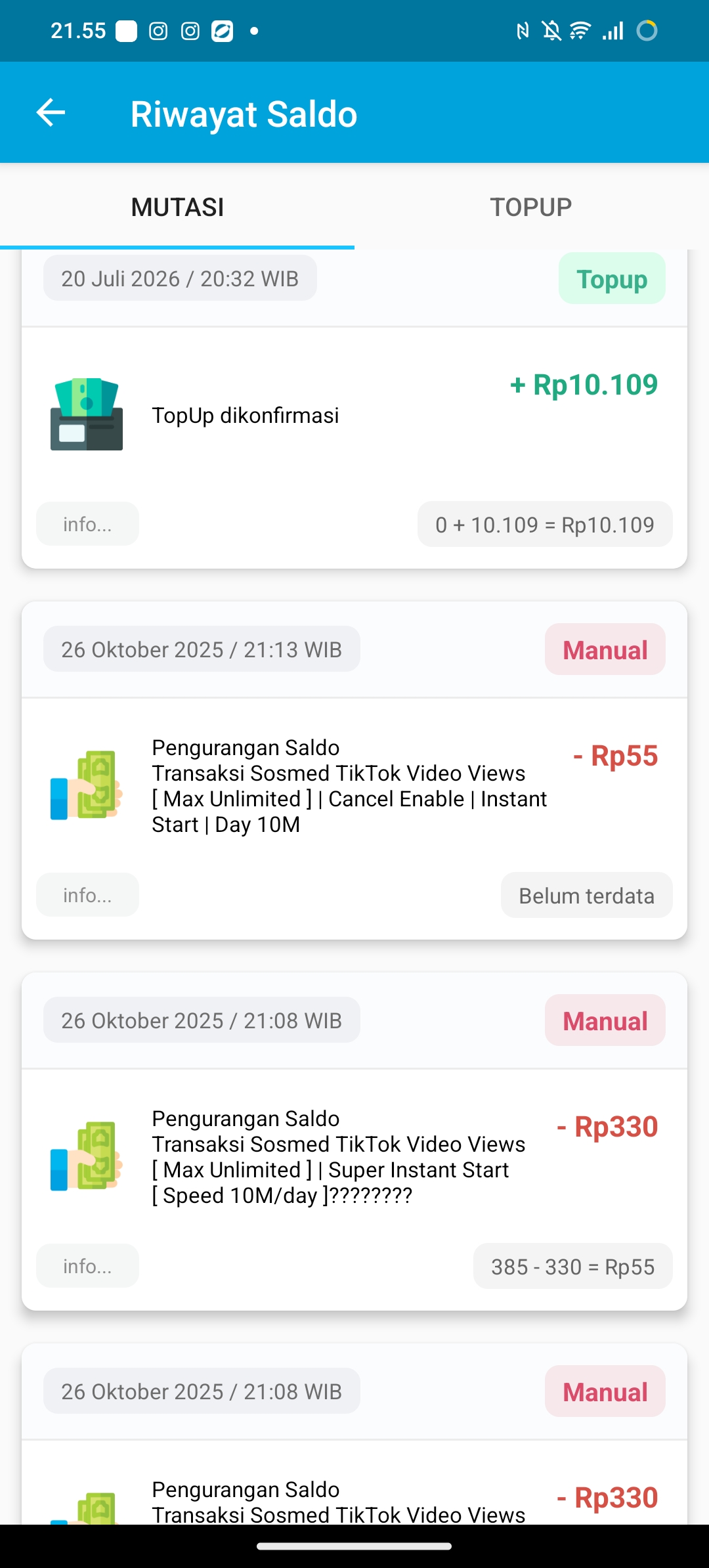Open info... on the 21:13 WIB Rp55 card
The height and width of the screenshot is (1568, 709).
point(87,895)
